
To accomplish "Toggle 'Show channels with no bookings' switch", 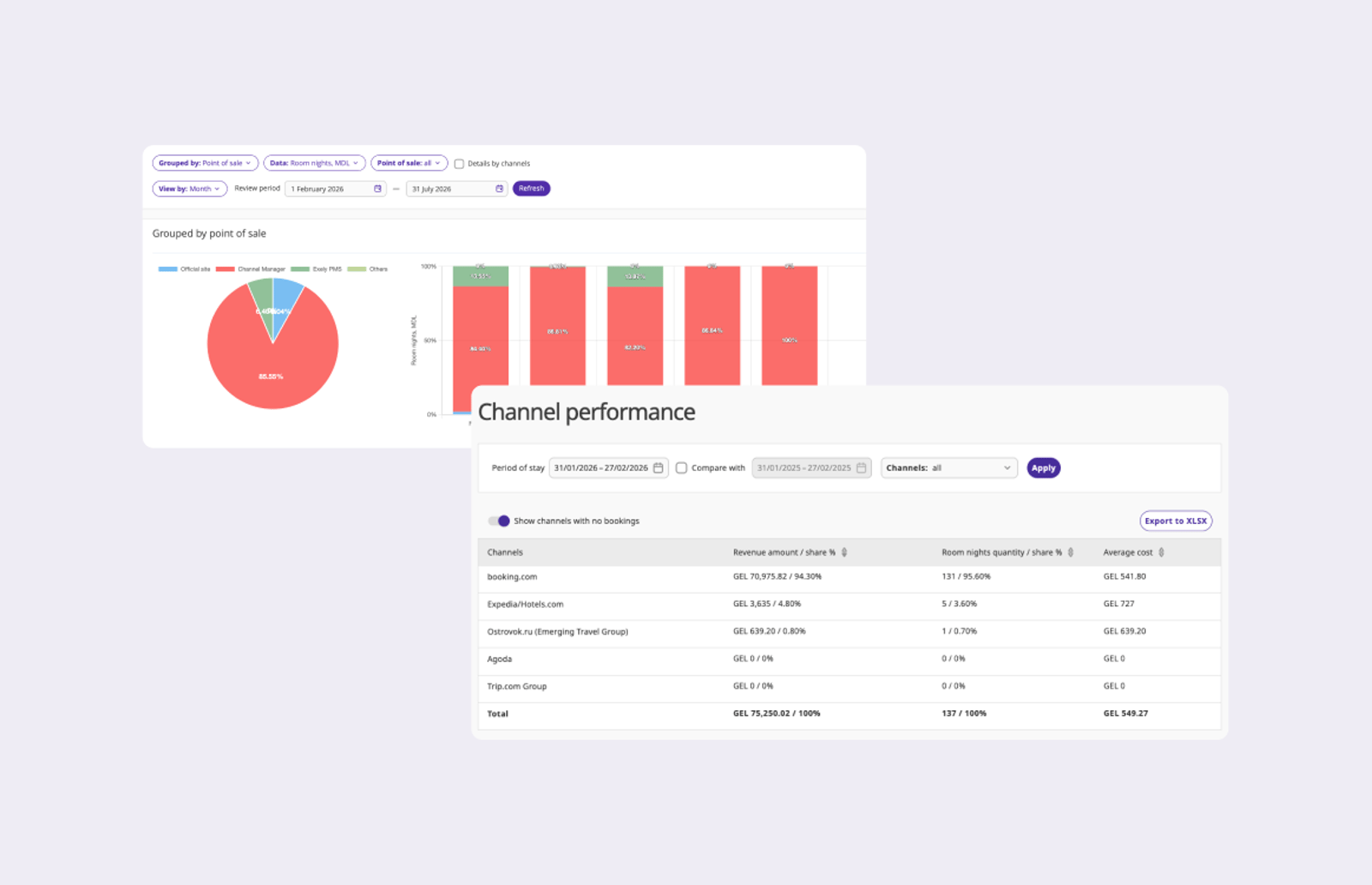I will [499, 521].
